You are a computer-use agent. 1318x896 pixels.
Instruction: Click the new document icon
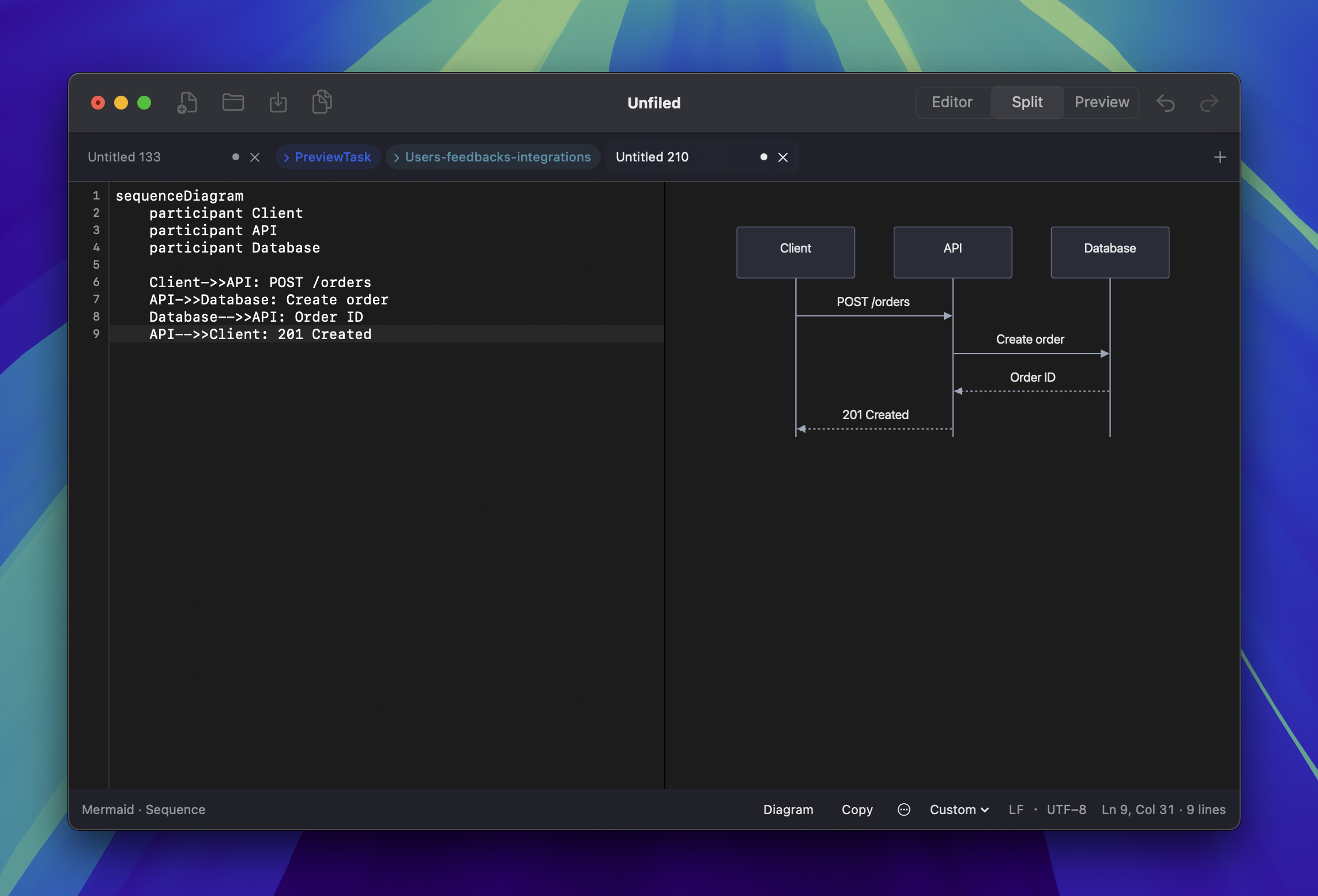pyautogui.click(x=187, y=103)
